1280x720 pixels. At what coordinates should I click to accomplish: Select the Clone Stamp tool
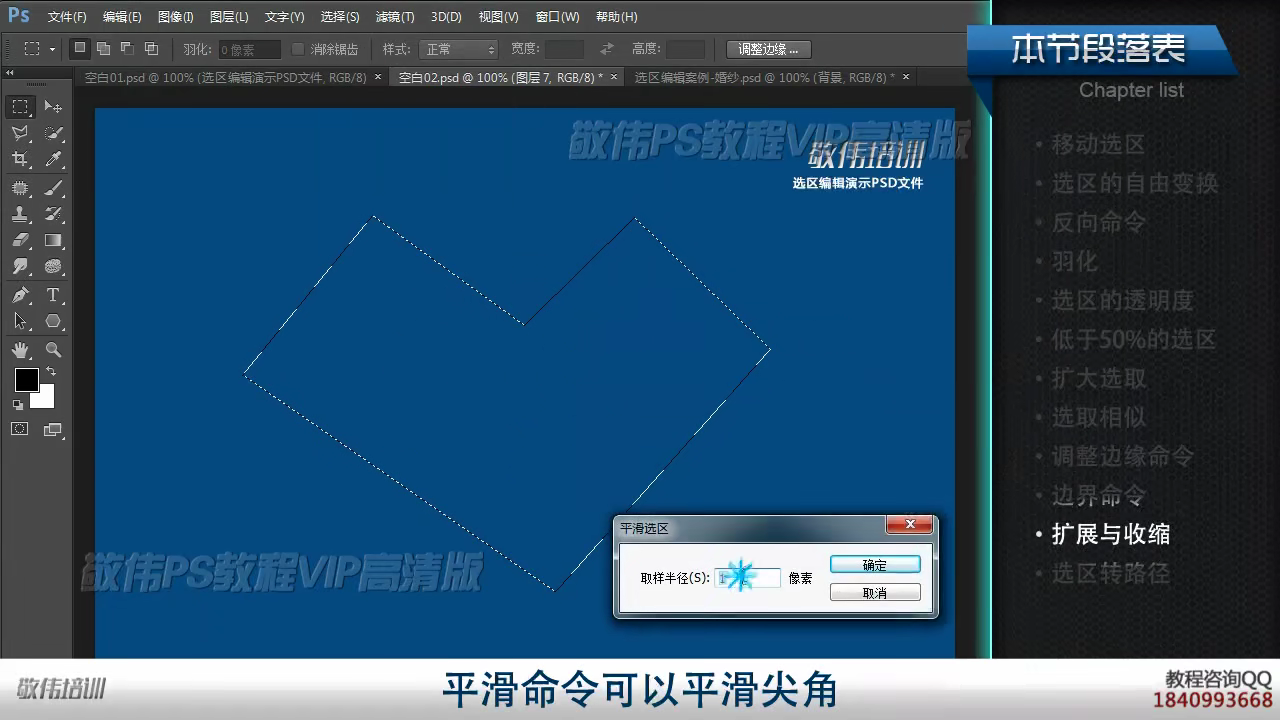[x=20, y=214]
